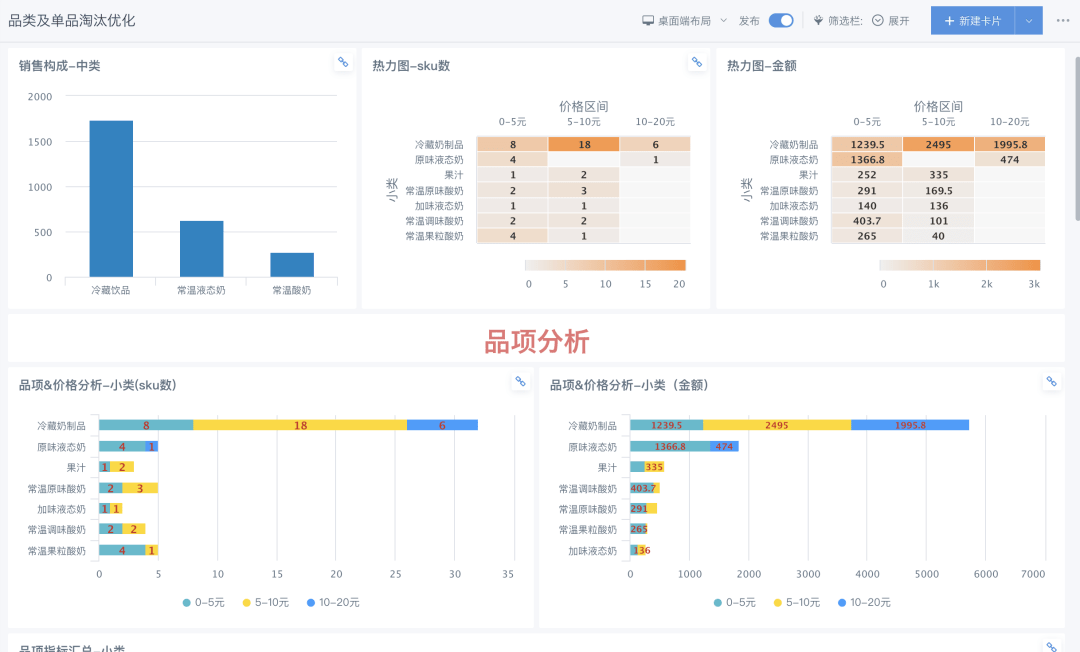
Task: Click the 新建卡片 button
Action: click(972, 20)
